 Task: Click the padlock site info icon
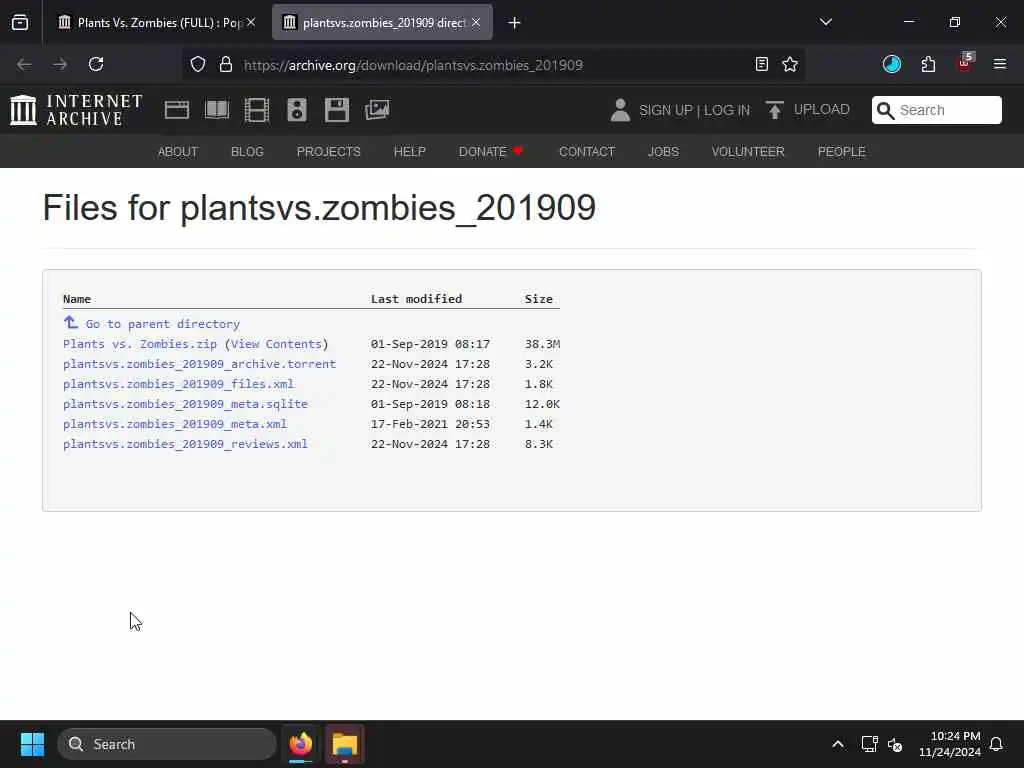(x=226, y=64)
